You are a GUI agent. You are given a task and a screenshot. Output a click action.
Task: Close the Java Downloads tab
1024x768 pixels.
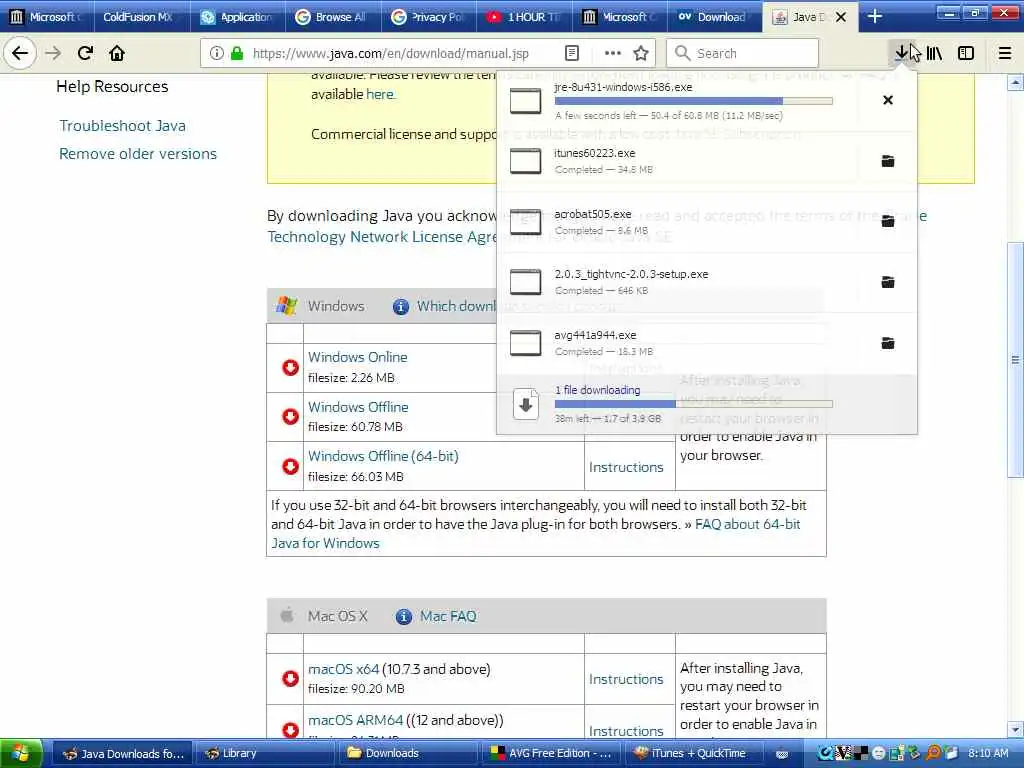pos(841,17)
